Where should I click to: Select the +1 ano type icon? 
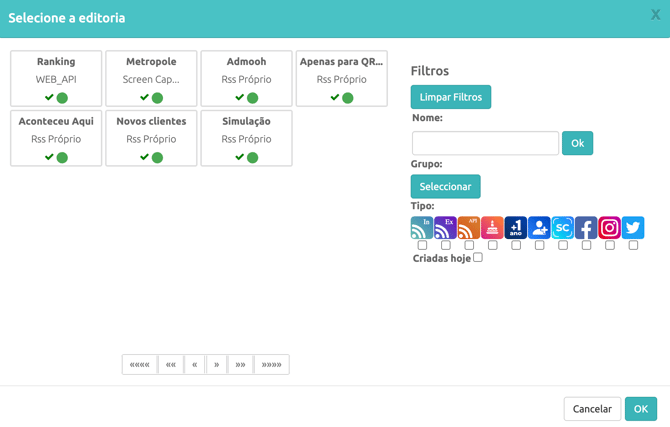pyautogui.click(x=516, y=227)
